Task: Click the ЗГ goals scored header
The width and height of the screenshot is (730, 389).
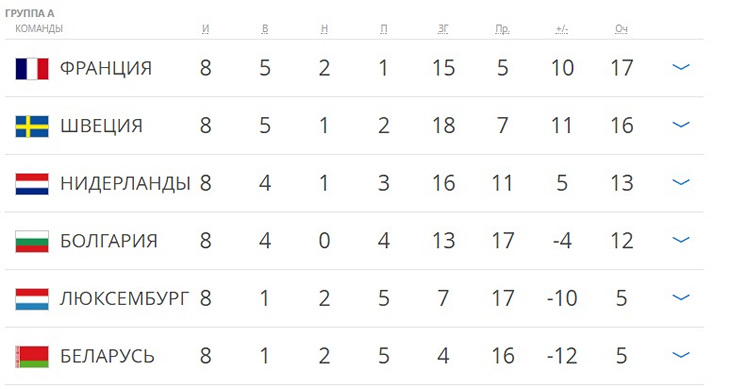Action: pyautogui.click(x=443, y=29)
